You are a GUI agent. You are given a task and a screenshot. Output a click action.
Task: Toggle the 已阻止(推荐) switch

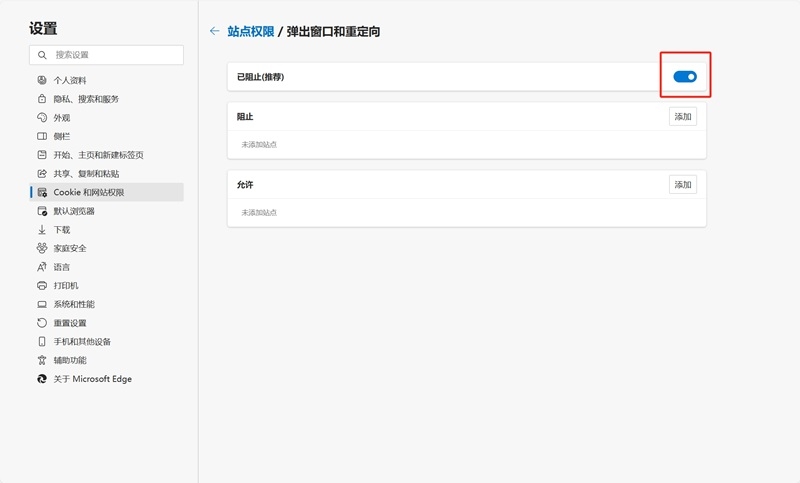coord(685,77)
